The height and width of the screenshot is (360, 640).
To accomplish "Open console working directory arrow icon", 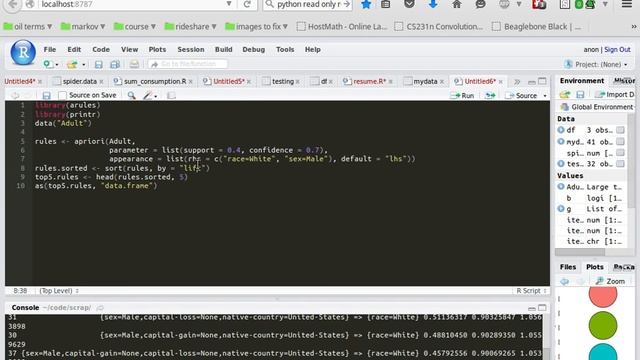I will pyautogui.click(x=100, y=308).
